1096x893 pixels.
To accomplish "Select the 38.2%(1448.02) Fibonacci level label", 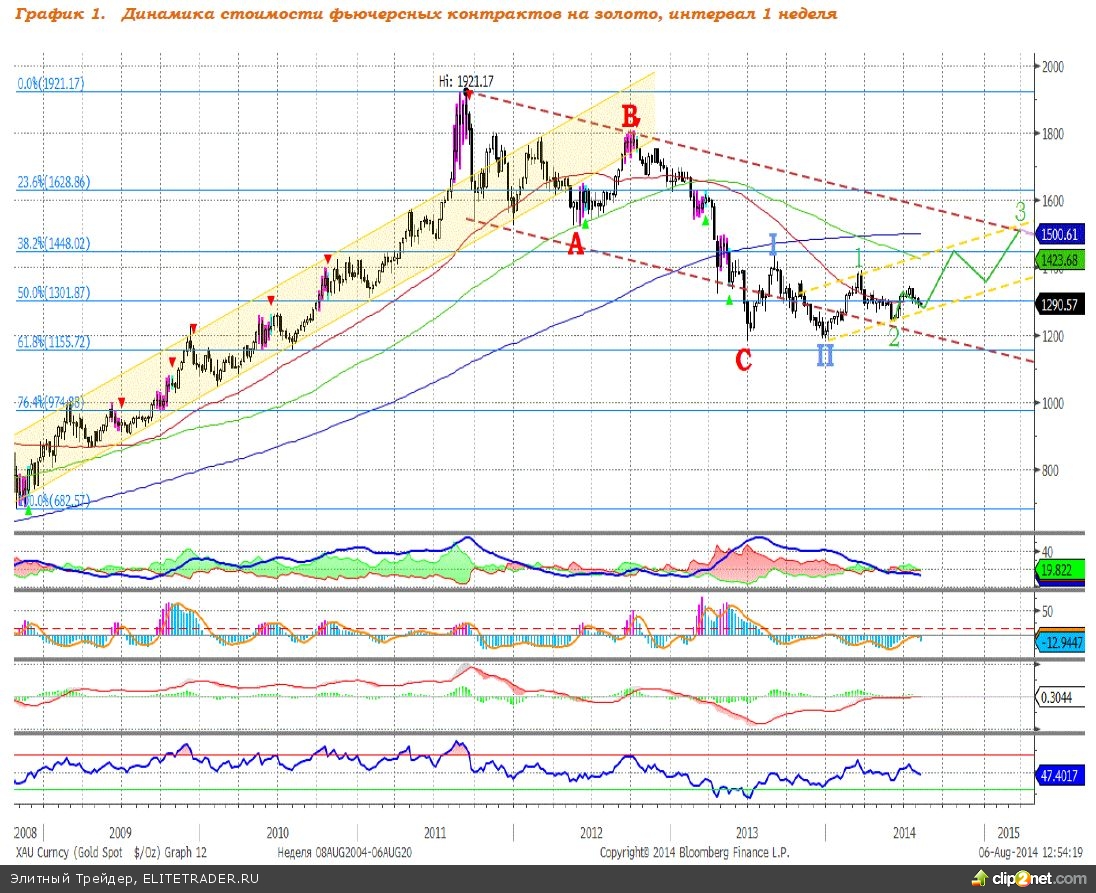I will 54,242.
